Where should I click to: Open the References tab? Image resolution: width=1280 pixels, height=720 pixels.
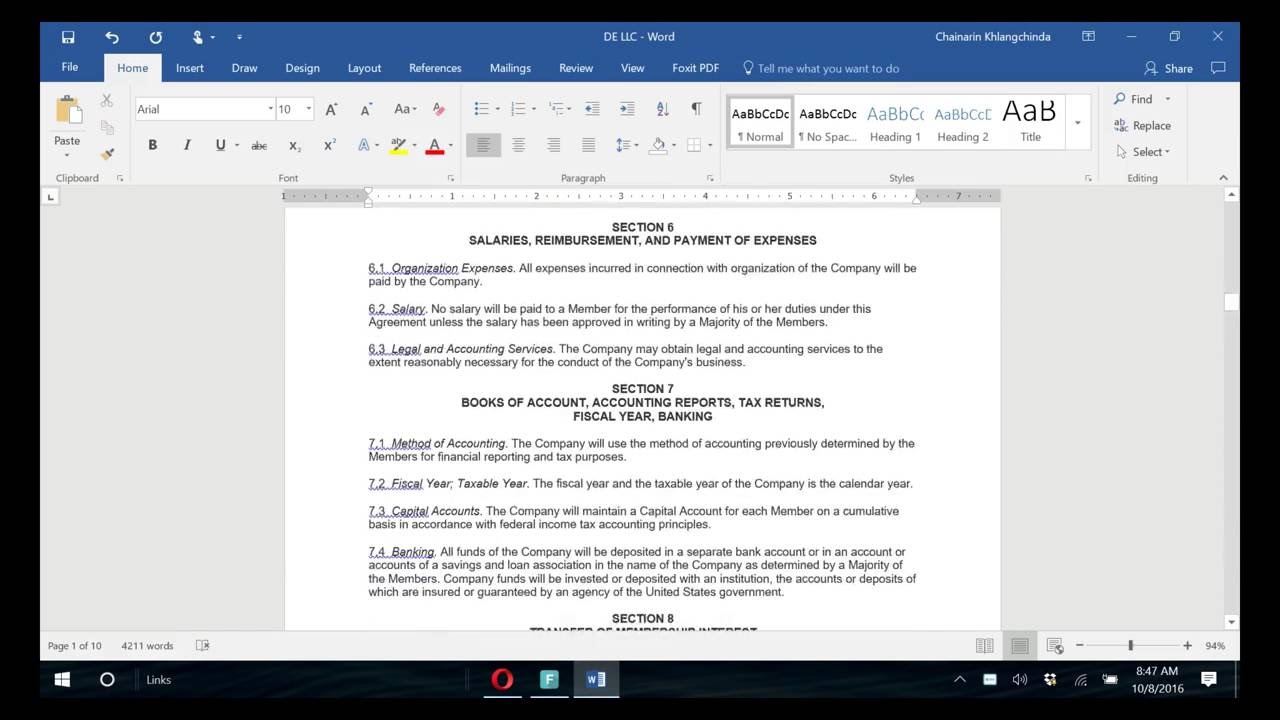(435, 68)
